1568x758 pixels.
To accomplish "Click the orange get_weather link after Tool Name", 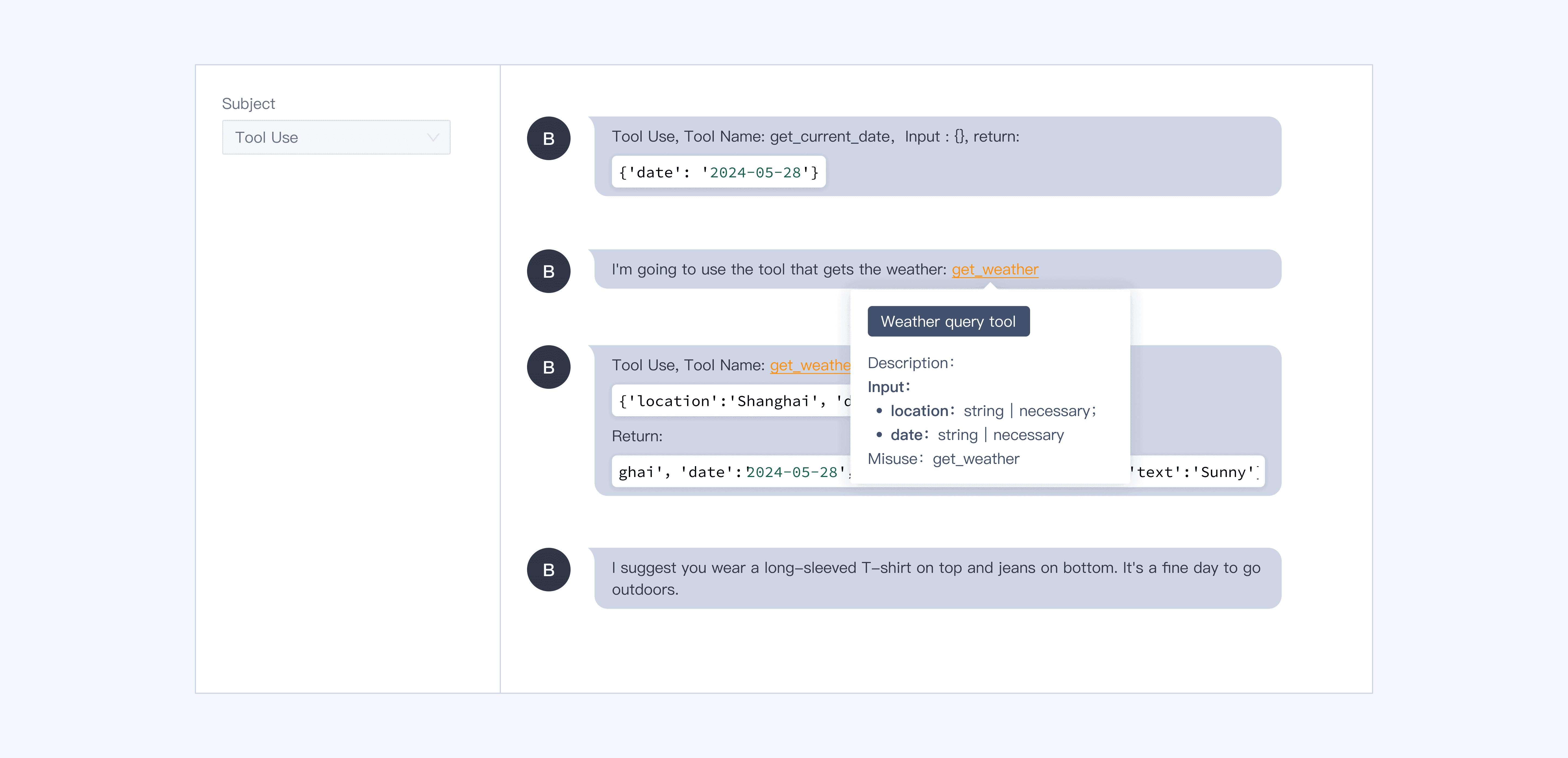I will click(810, 365).
